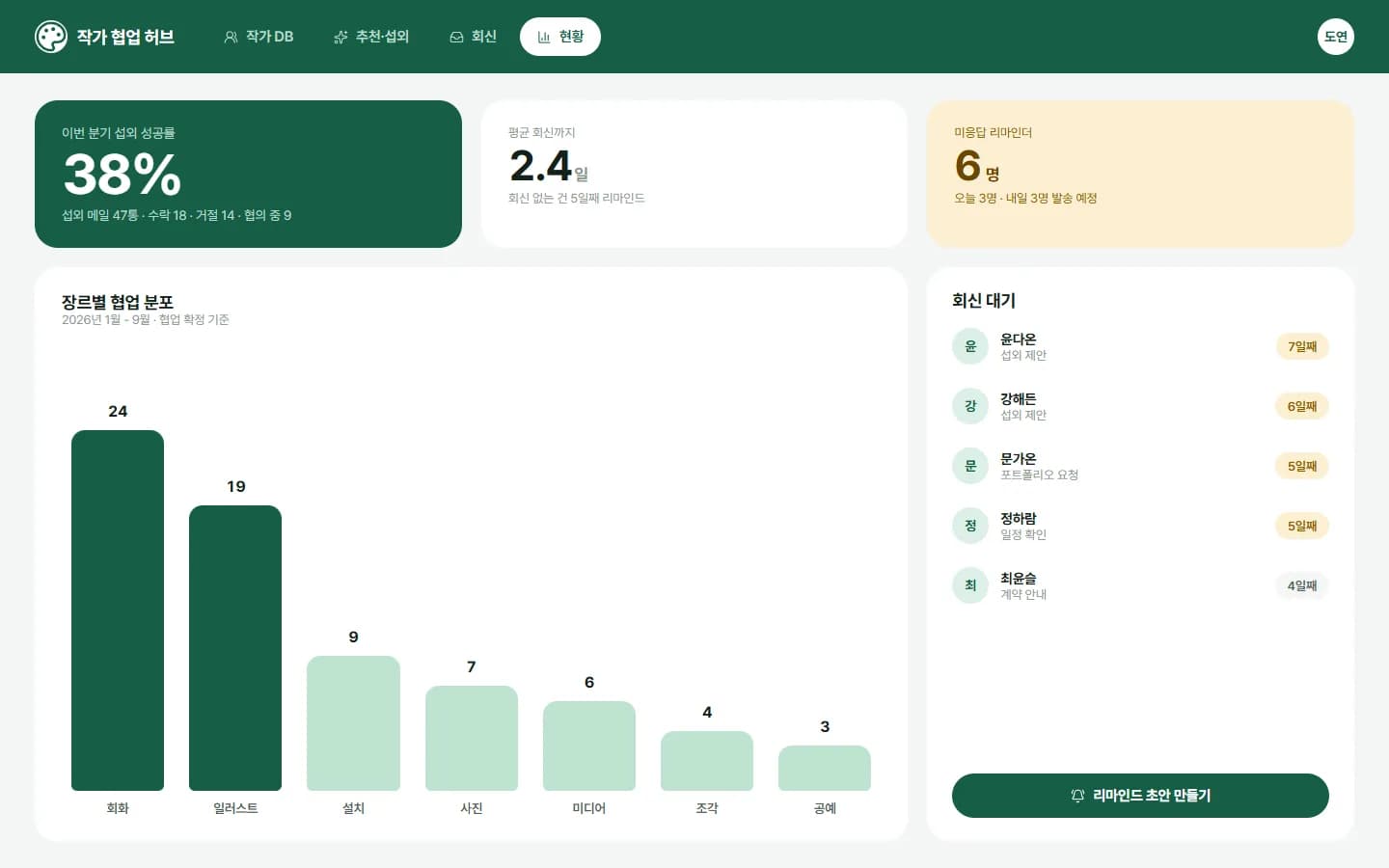Click the 6일째 badge for 강해든

tap(1302, 406)
